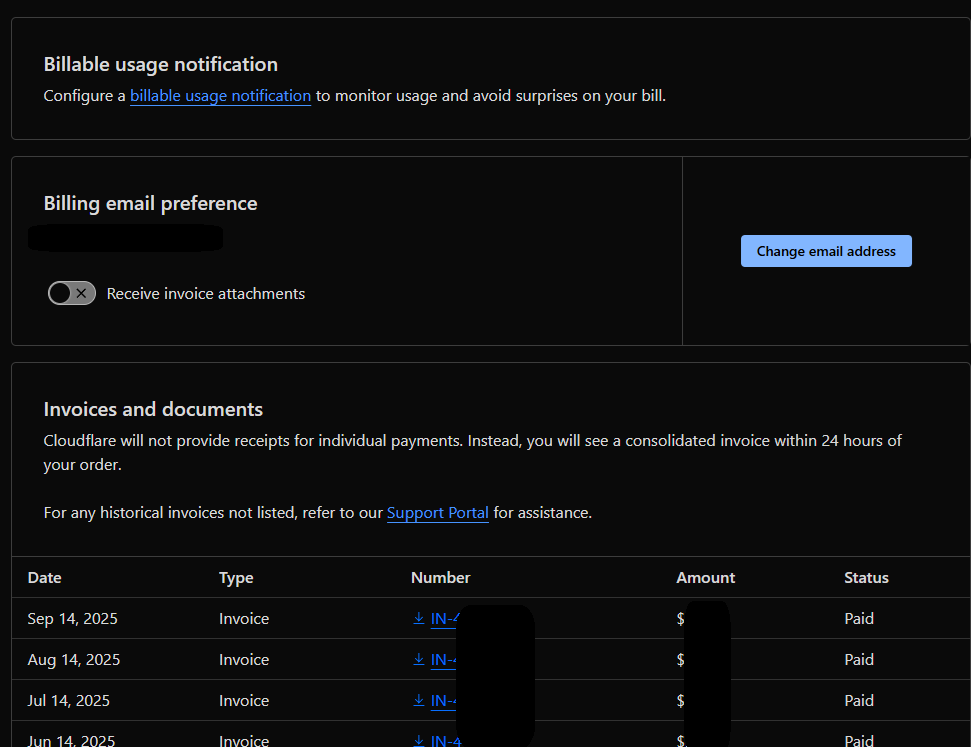971x747 pixels.
Task: Click the Date column header
Action: (x=44, y=578)
